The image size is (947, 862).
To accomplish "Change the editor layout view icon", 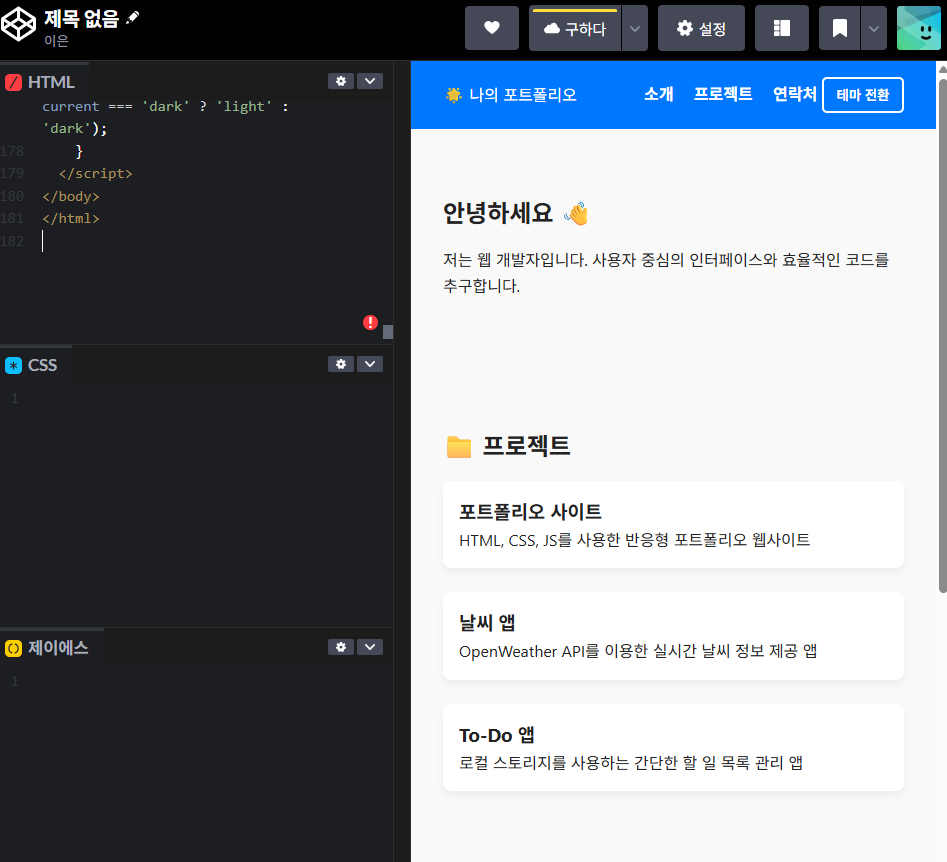I will point(782,28).
